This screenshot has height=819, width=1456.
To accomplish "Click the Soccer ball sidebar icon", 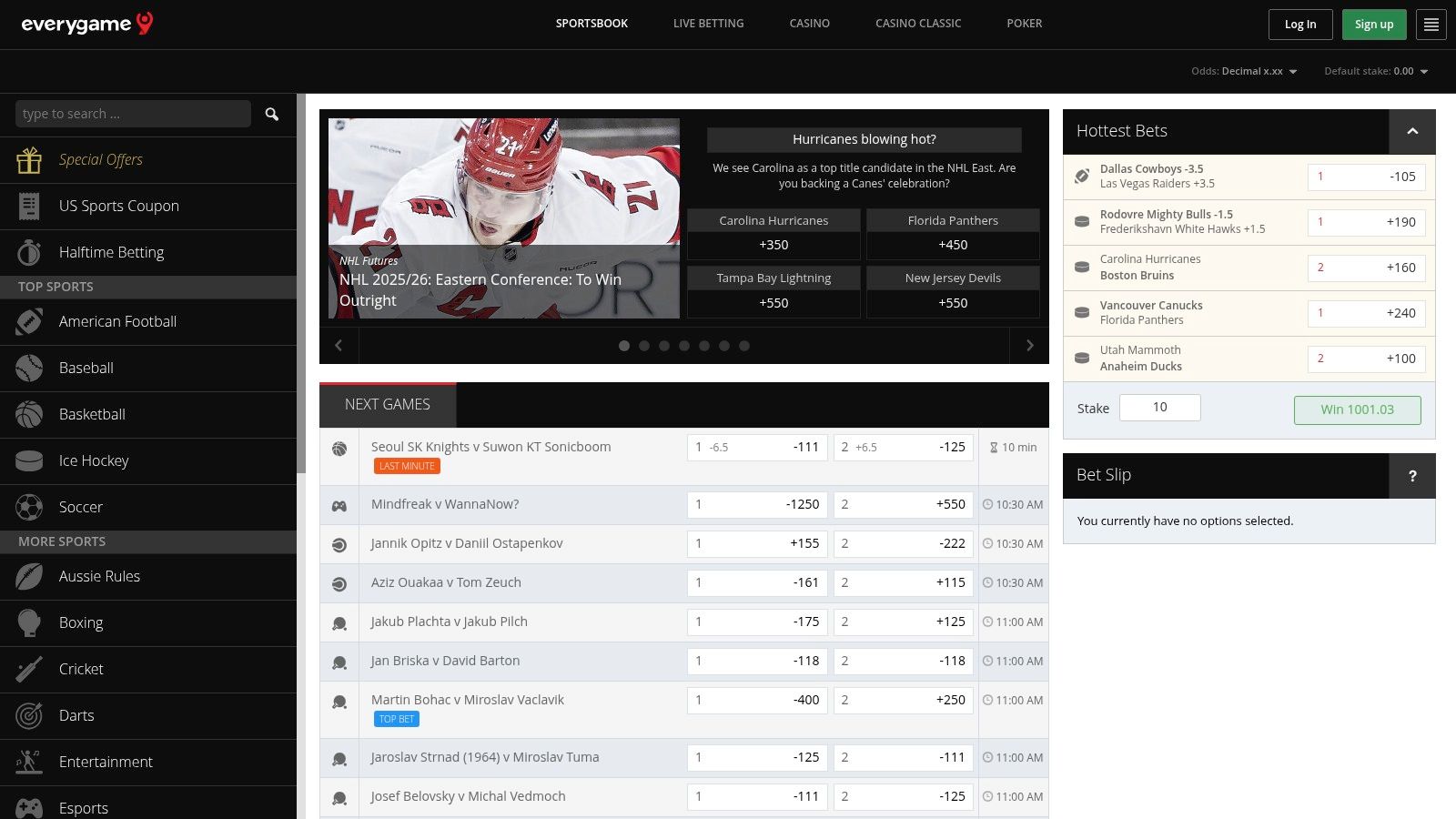I will 29,507.
